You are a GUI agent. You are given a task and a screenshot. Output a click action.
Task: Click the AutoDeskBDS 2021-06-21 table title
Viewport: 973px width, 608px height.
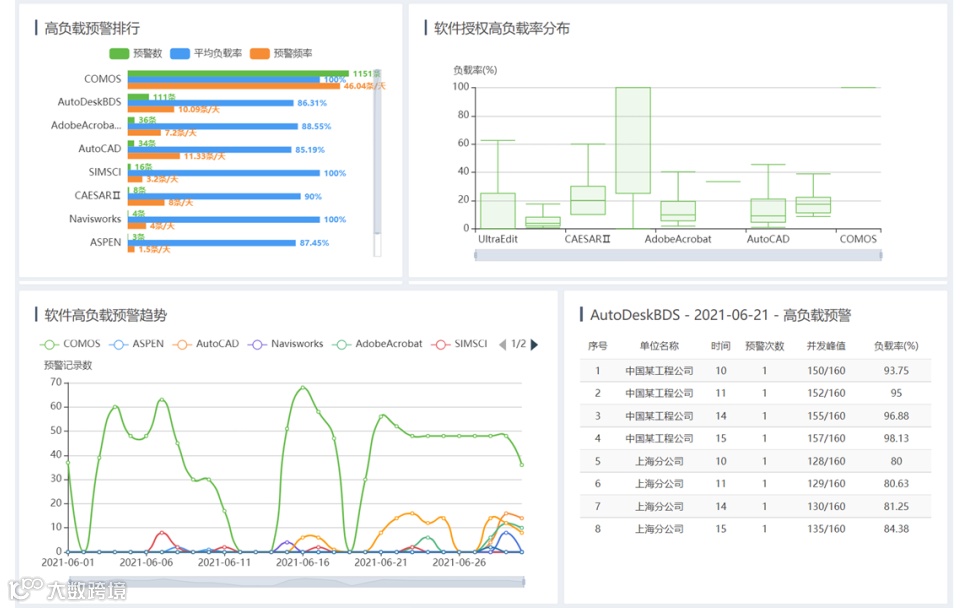720,315
